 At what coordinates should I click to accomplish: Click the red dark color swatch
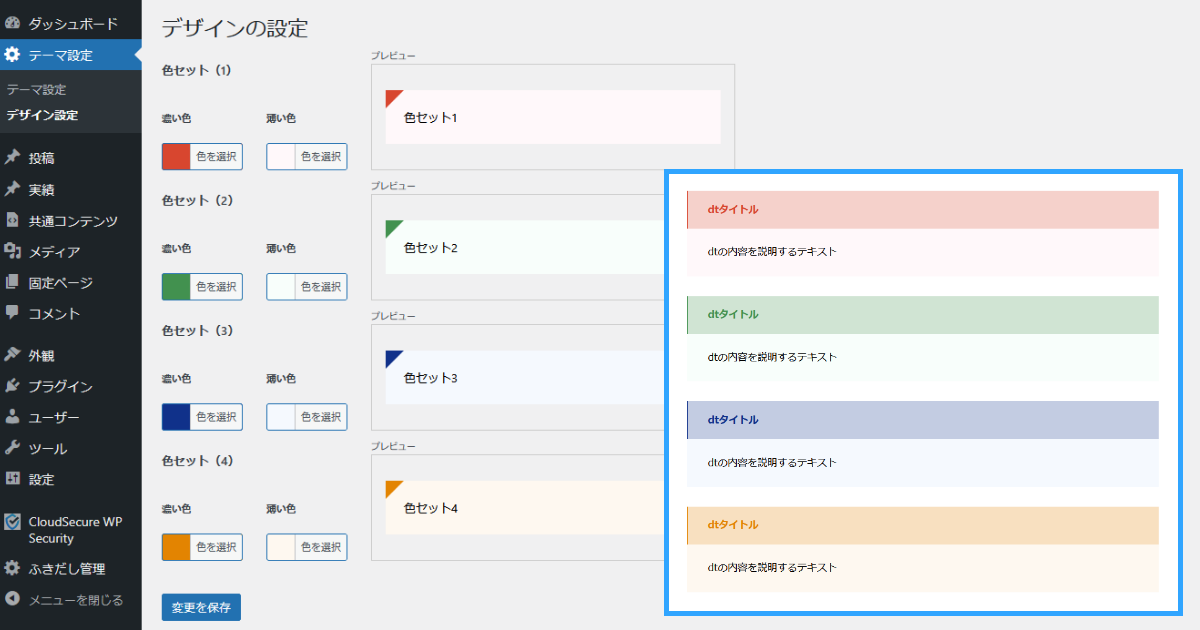(176, 156)
